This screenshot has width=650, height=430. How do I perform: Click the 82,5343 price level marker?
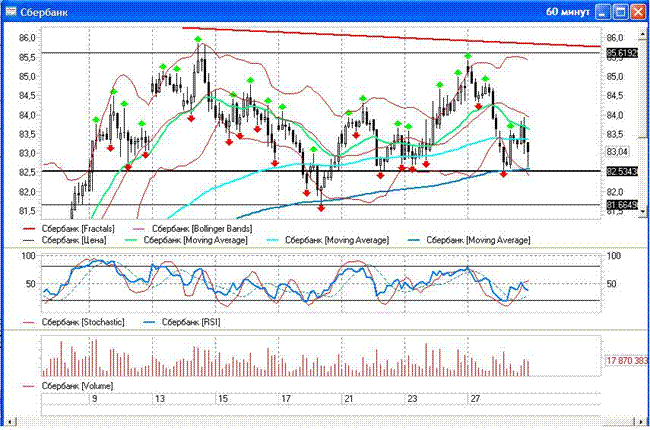(622, 171)
